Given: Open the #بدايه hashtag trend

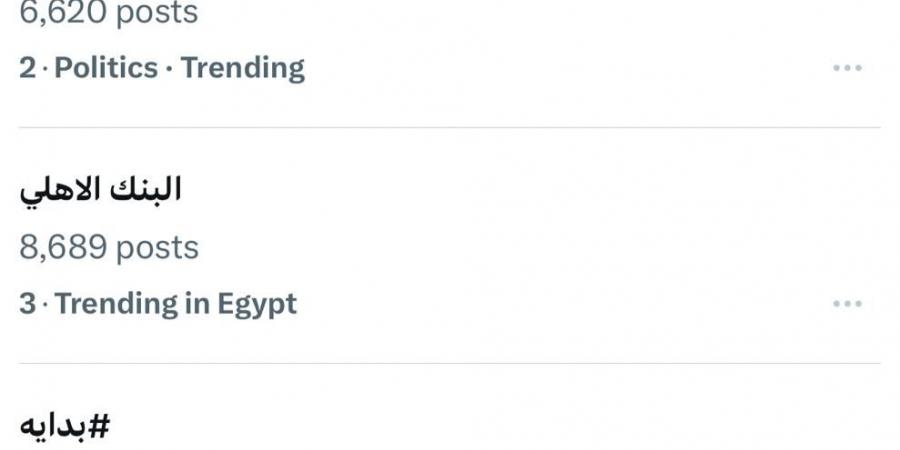Looking at the screenshot, I should [65, 426].
